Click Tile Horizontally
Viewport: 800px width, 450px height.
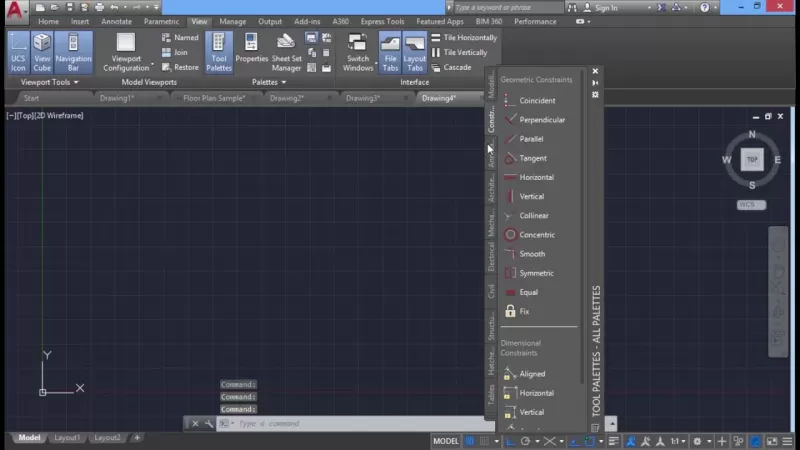pyautogui.click(x=464, y=38)
